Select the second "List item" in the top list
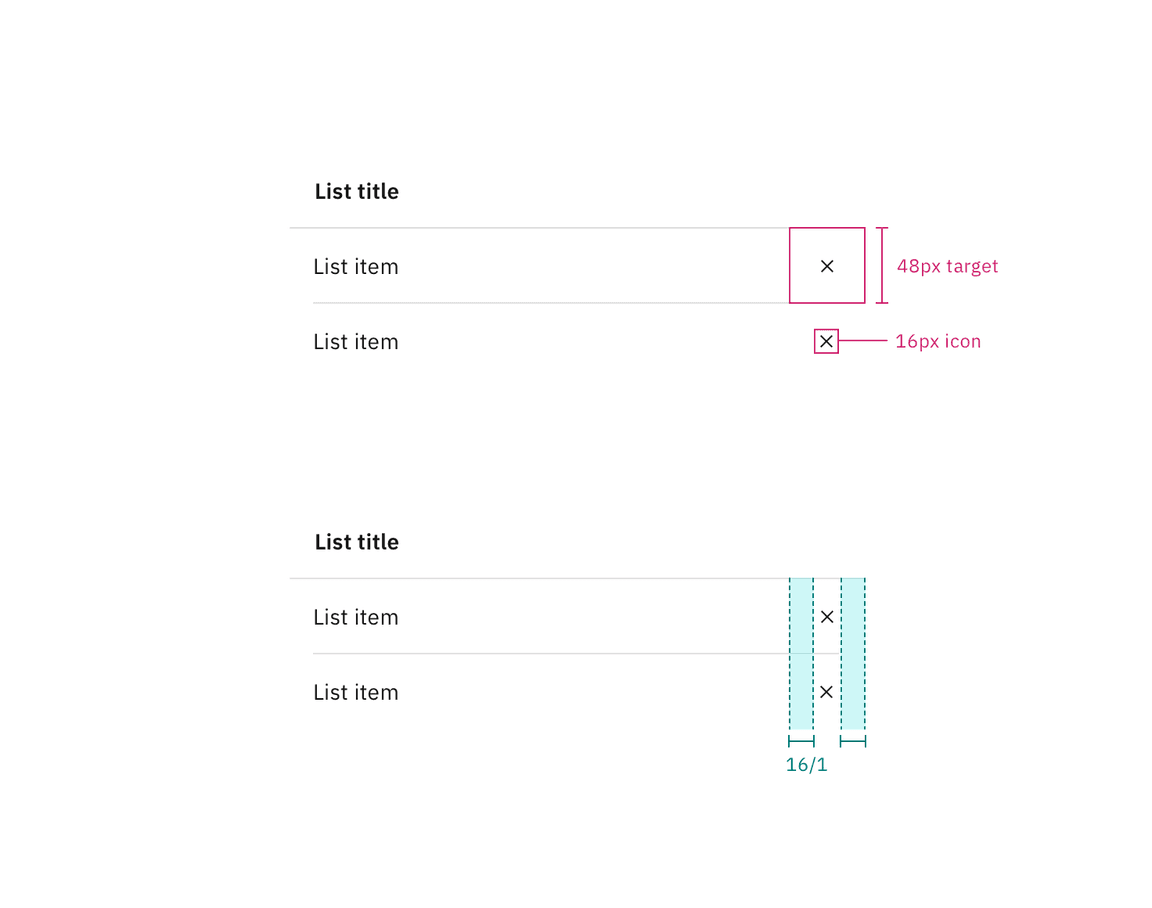This screenshot has height=908, width=1152. click(356, 342)
